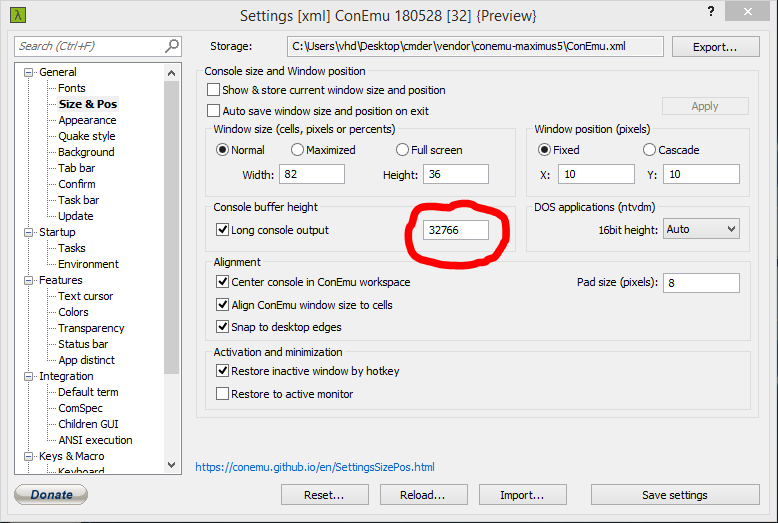Screen dimensions: 778x523
Task: Open the SettingsSizePos.html help link
Action: pos(315,467)
